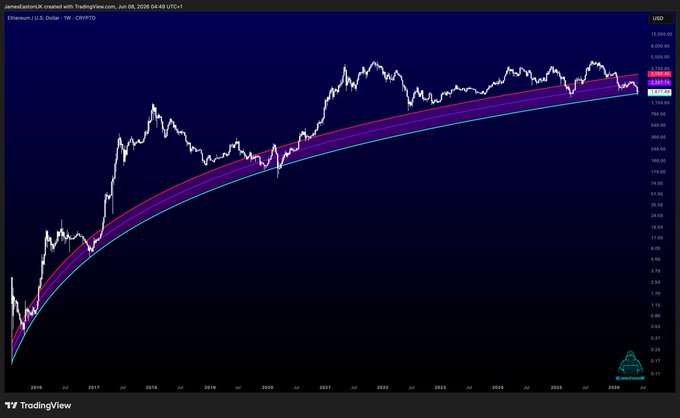Click the 2023 time axis label
The image size is (680, 418).
pyautogui.click(x=440, y=388)
